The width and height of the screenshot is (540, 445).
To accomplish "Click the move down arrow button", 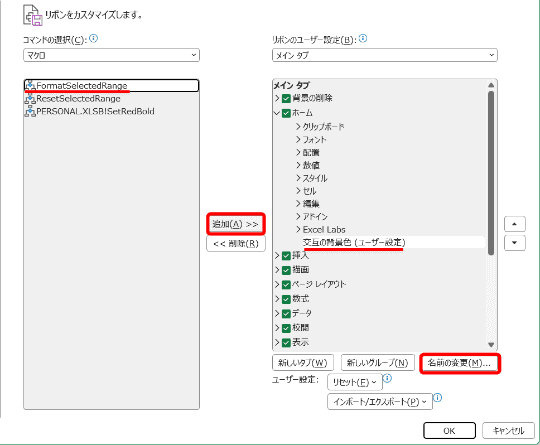I will pyautogui.click(x=515, y=243).
